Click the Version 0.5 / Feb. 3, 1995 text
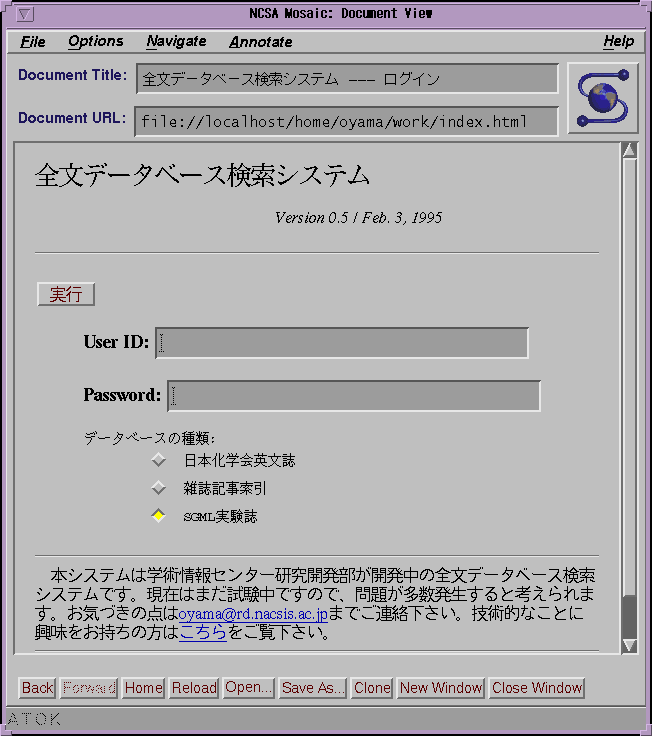The image size is (652, 736). (x=358, y=217)
